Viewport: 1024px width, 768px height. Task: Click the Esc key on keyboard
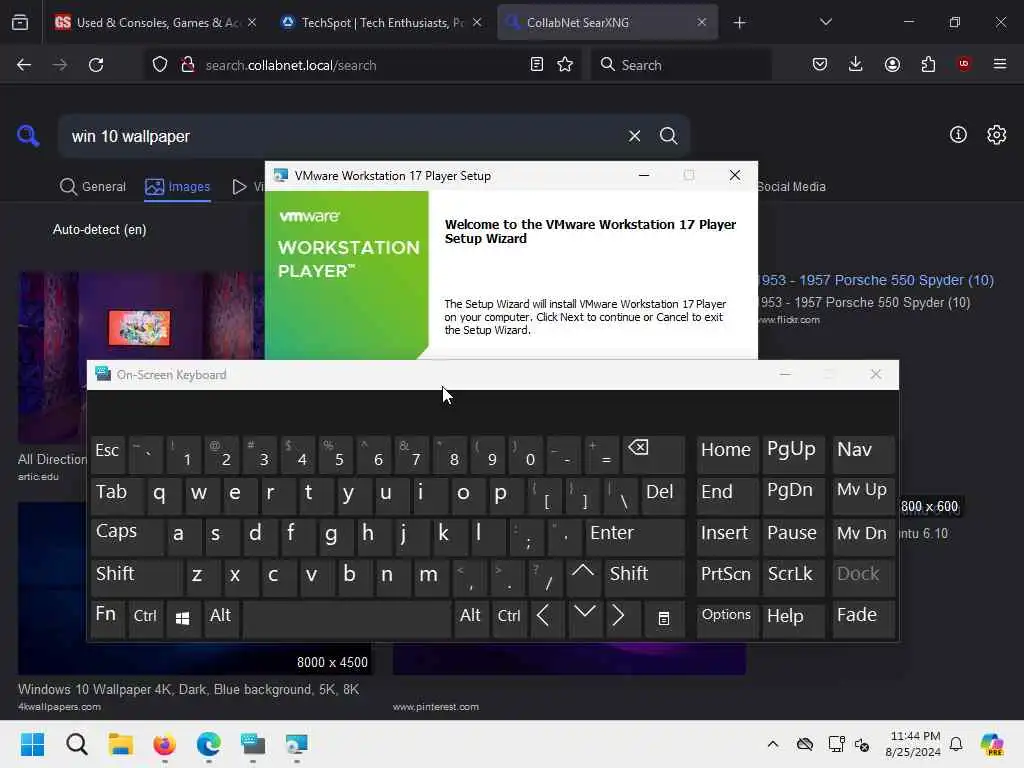click(107, 453)
